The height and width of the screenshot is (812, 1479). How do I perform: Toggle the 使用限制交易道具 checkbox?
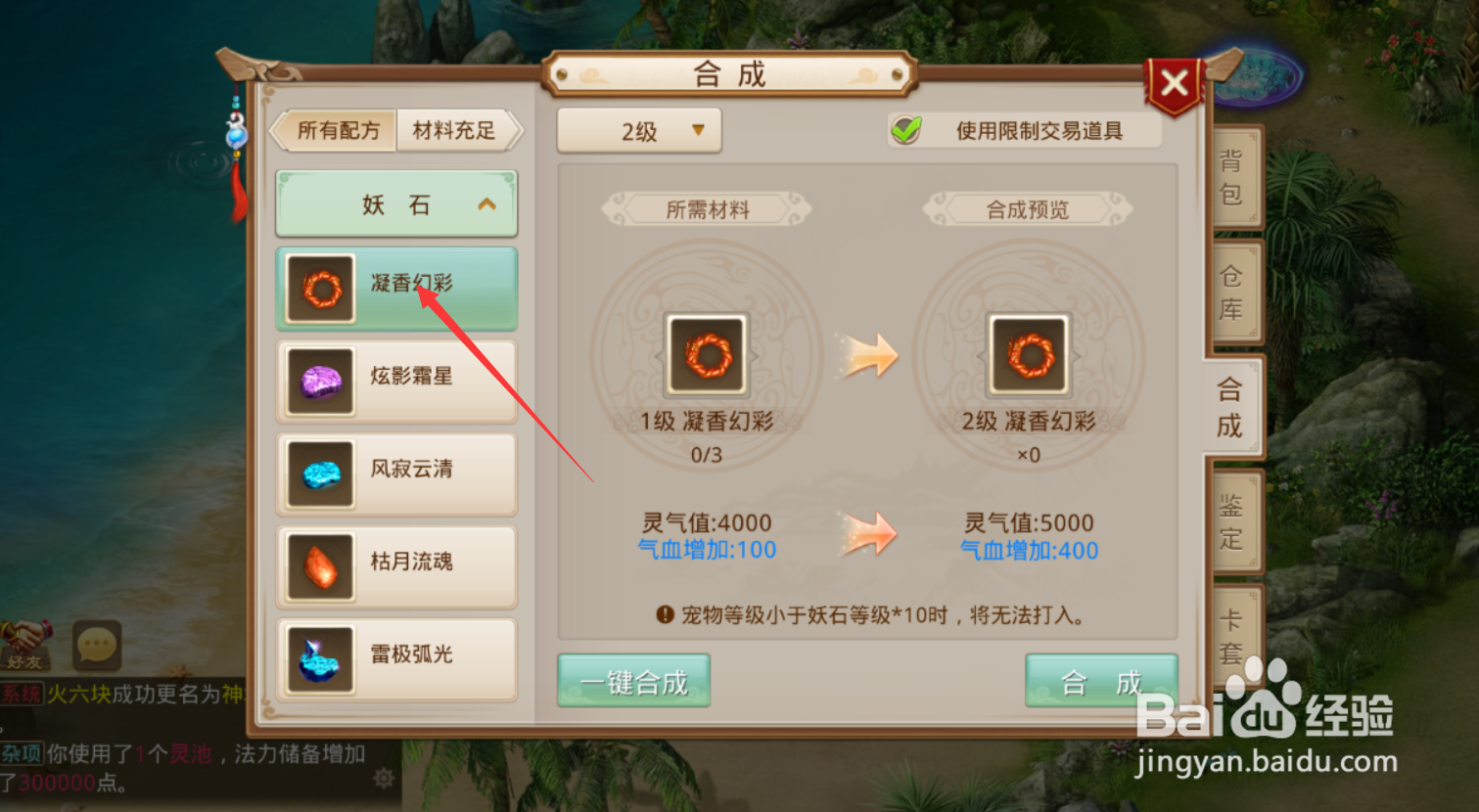[906, 130]
